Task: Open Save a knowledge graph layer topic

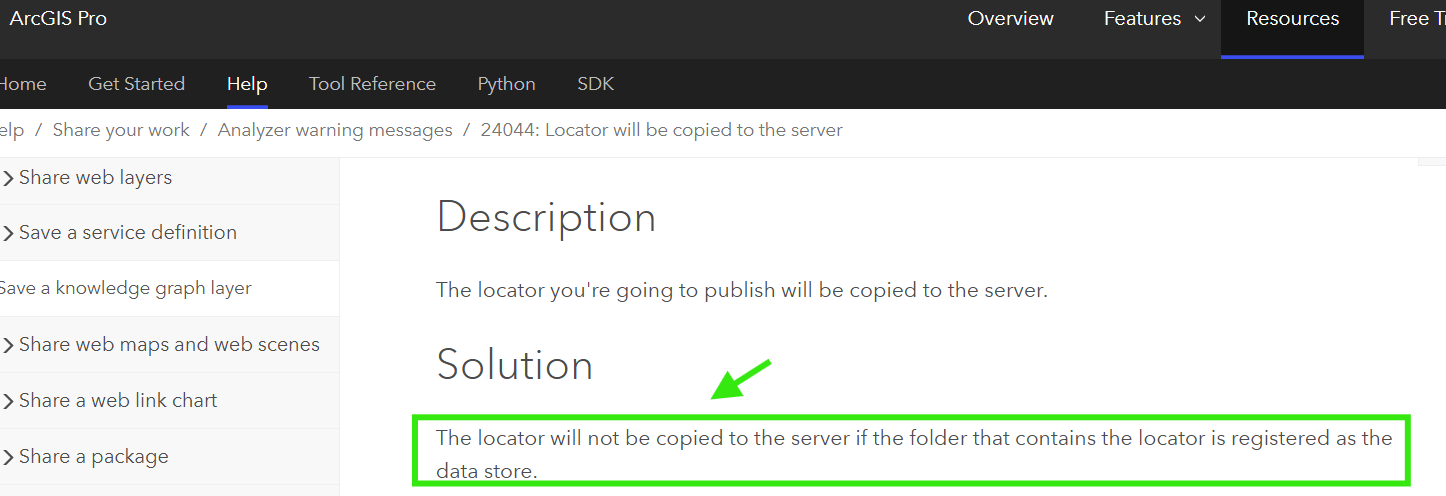Action: [x=125, y=288]
